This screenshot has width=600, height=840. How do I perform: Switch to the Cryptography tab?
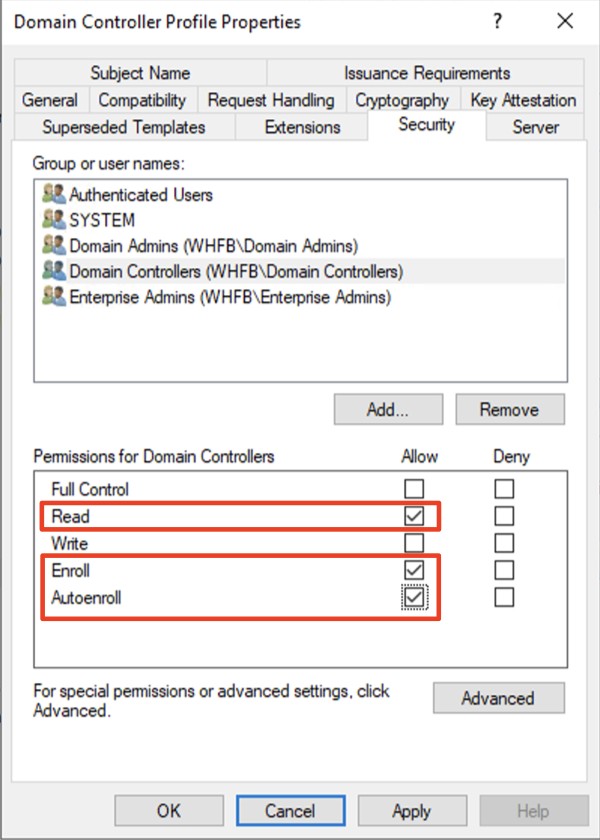(402, 100)
